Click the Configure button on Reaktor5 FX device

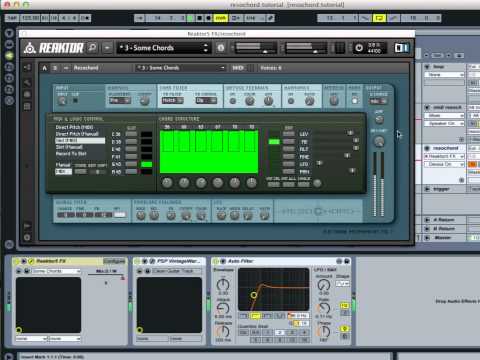point(114,261)
